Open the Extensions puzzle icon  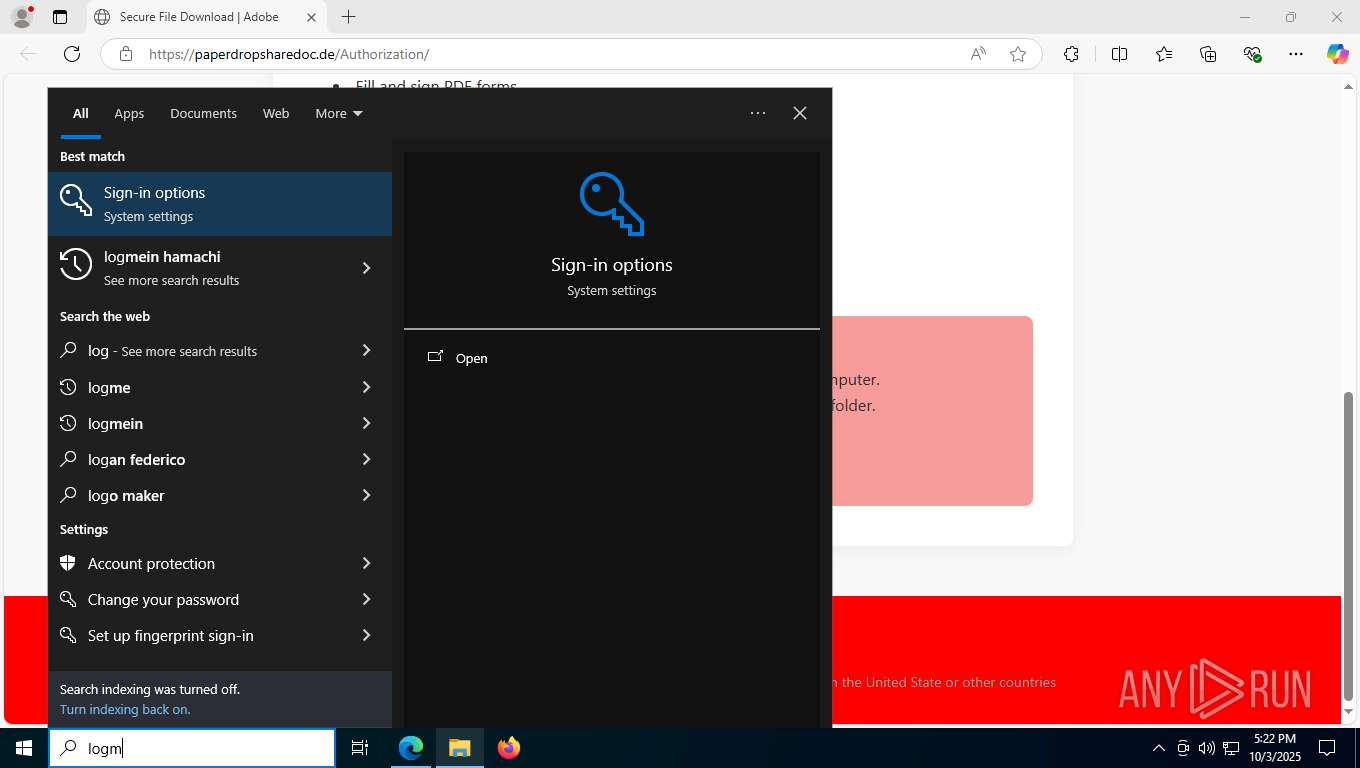point(1071,54)
